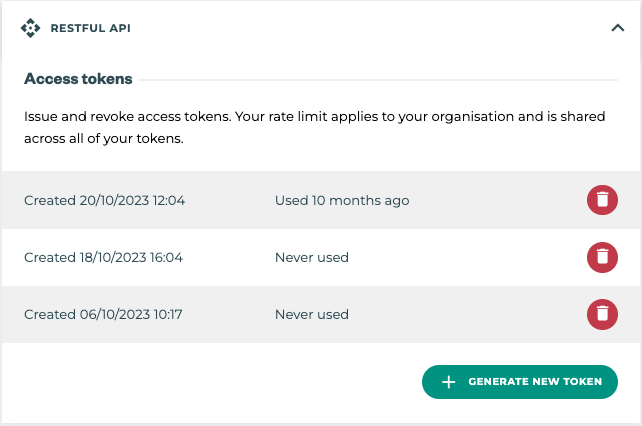Click 'Created 20/10/2023 12:04' text
The width and height of the screenshot is (642, 426).
coord(104,200)
